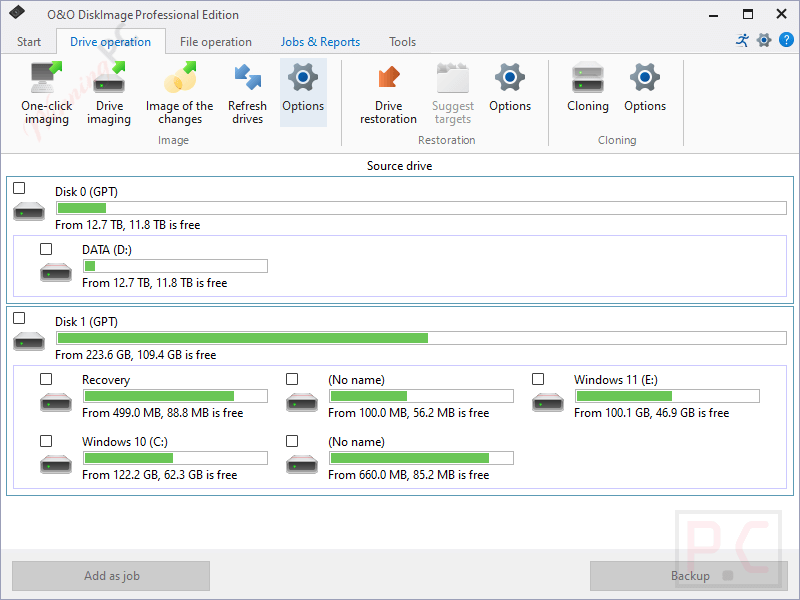The width and height of the screenshot is (800, 600).
Task: Open the Tools tab
Action: (402, 42)
